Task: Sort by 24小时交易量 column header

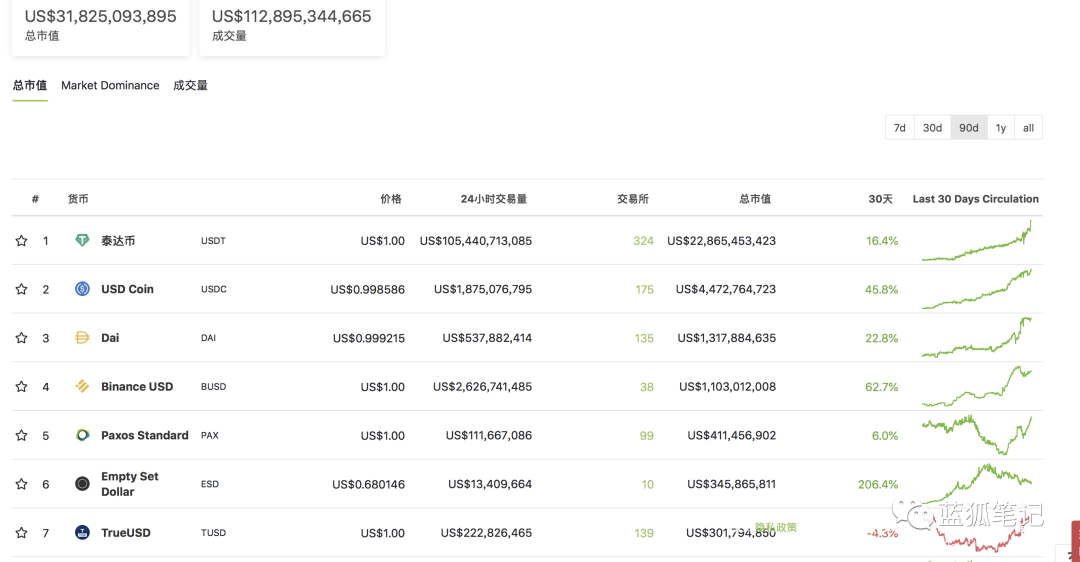Action: pos(494,199)
